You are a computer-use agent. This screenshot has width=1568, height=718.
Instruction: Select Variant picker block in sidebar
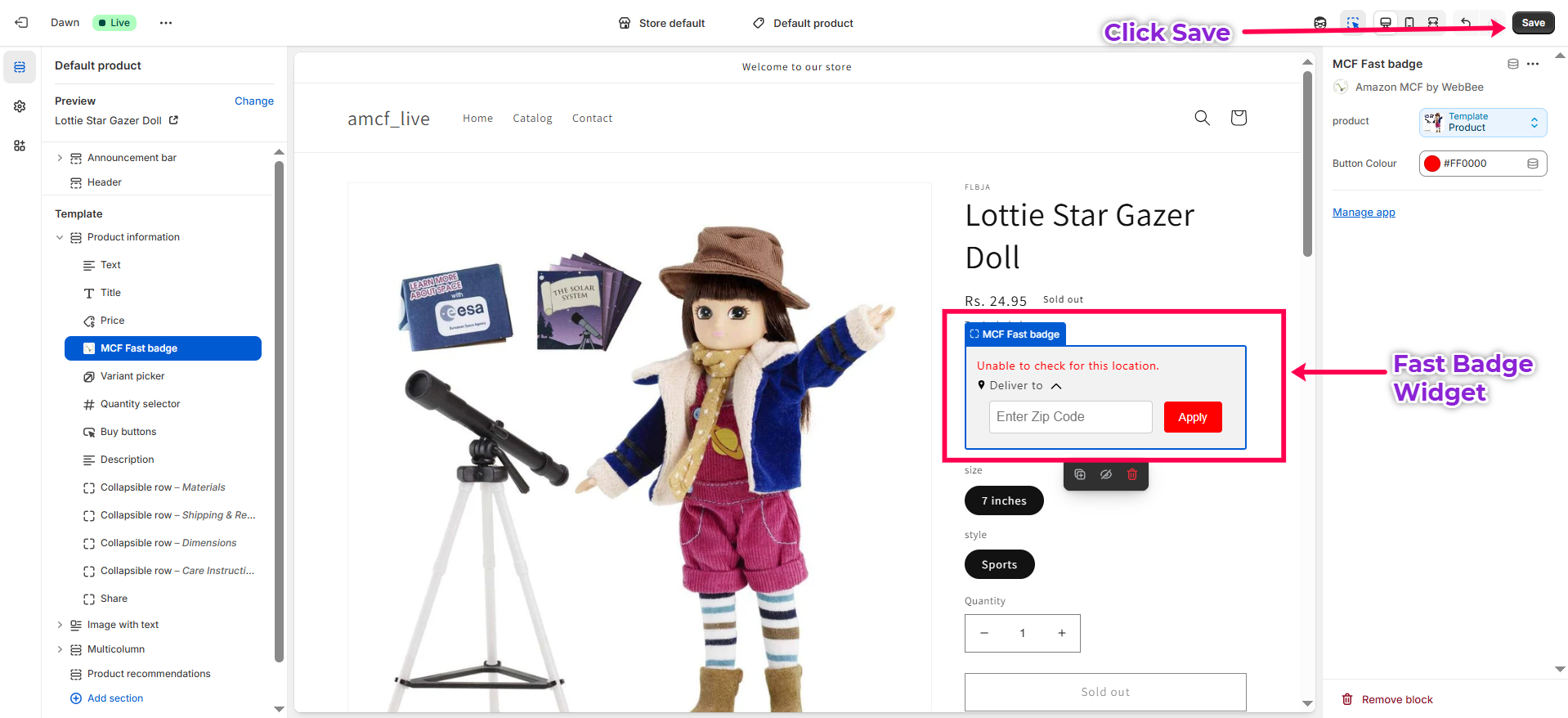click(x=132, y=376)
